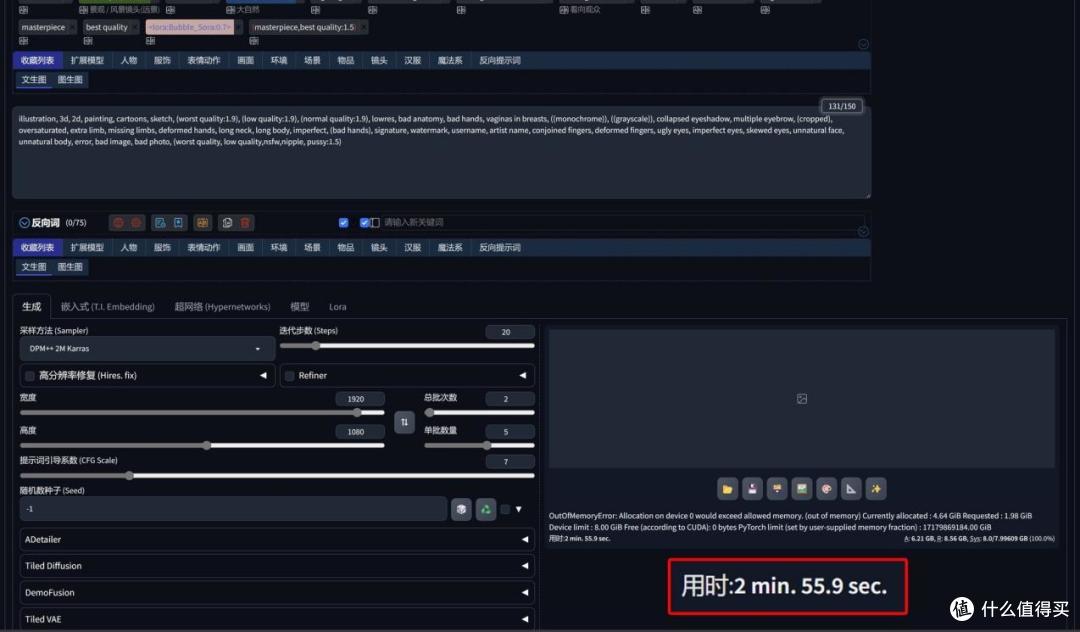Image resolution: width=1080 pixels, height=632 pixels.
Task: Enable the 高分辨率修复 (Hires. fix) checkbox
Action: 30,376
